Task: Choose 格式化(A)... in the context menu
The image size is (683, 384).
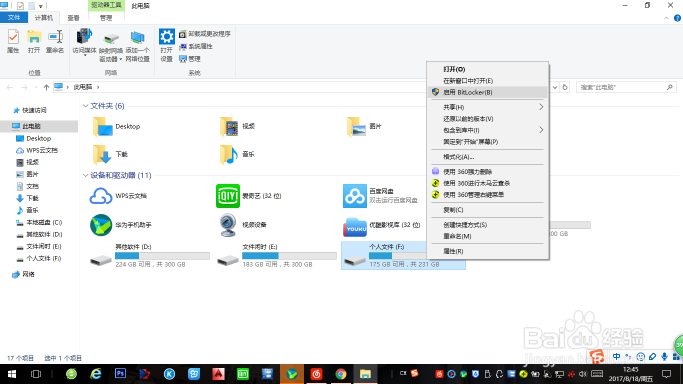Action: click(487, 157)
